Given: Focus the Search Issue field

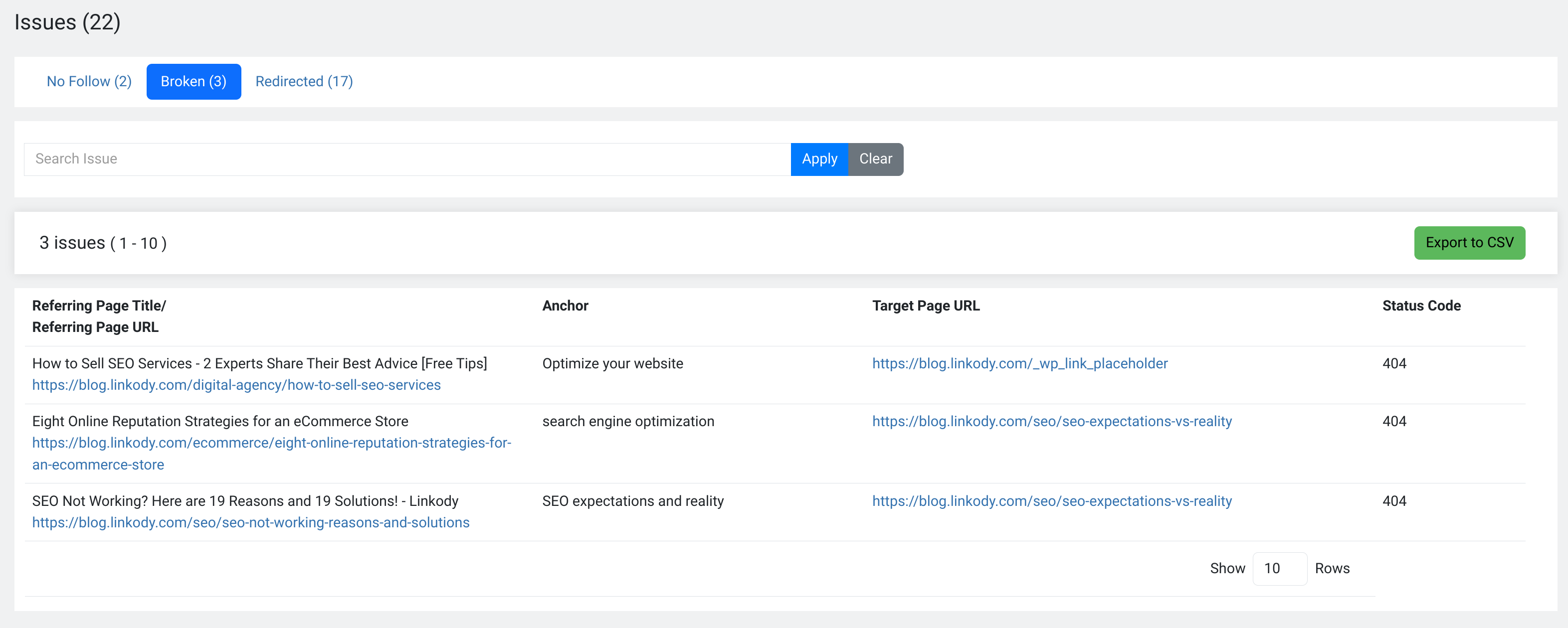Looking at the screenshot, I should pyautogui.click(x=407, y=159).
